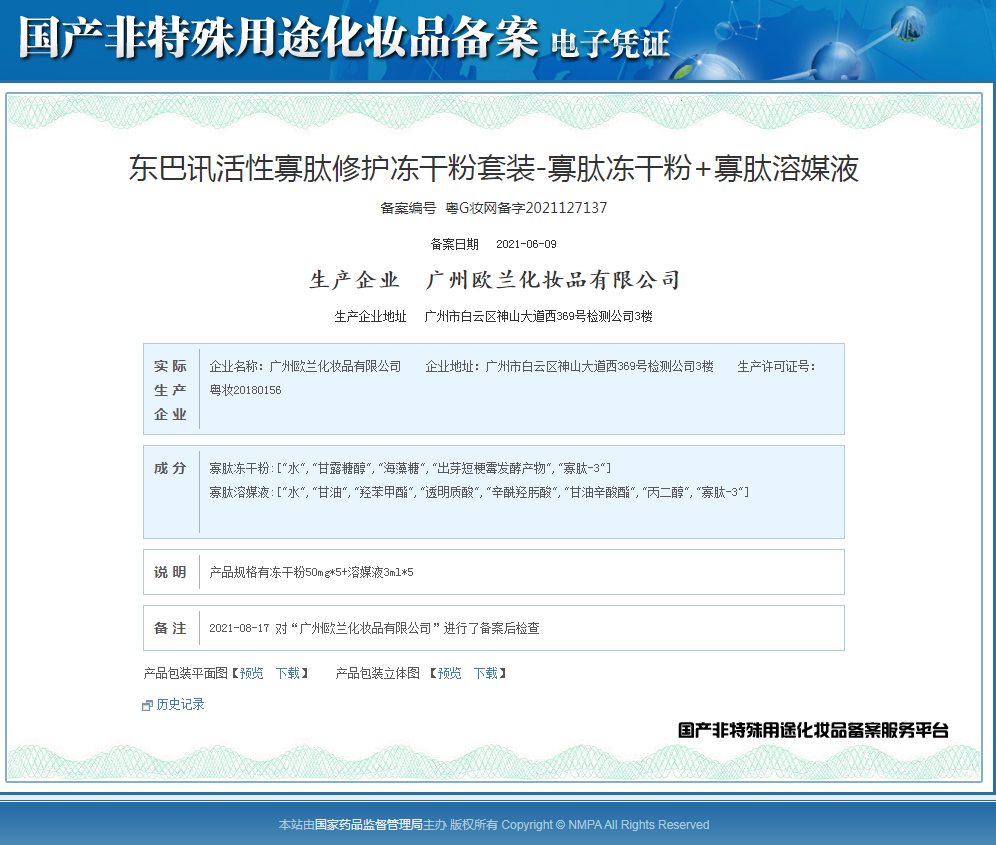
Task: Click the 国家药品监督管理局 footer text
Action: (368, 825)
